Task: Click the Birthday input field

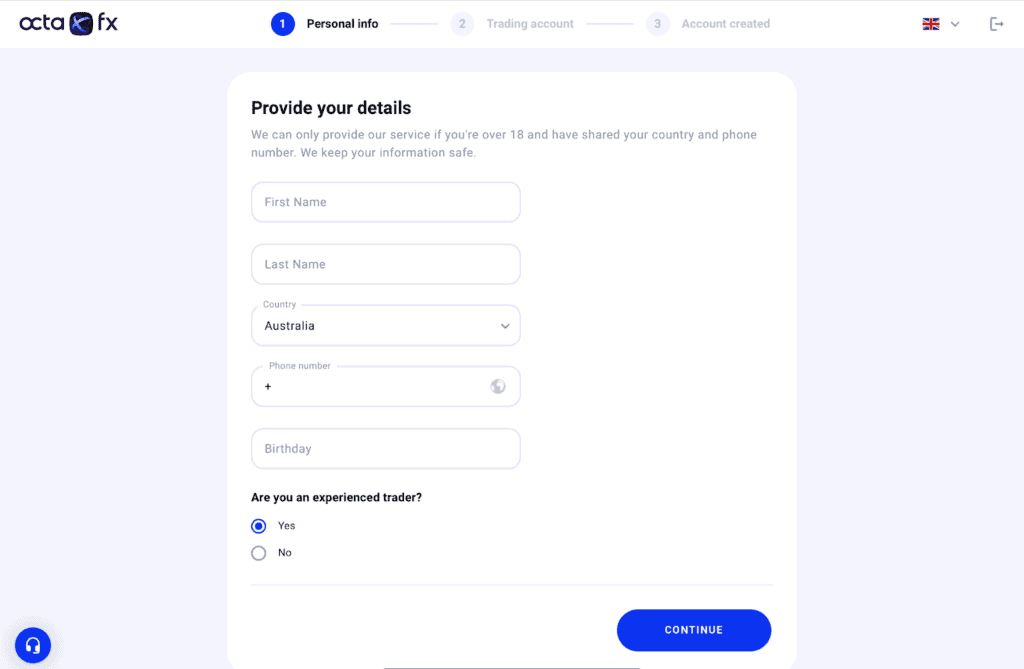Action: 386,449
